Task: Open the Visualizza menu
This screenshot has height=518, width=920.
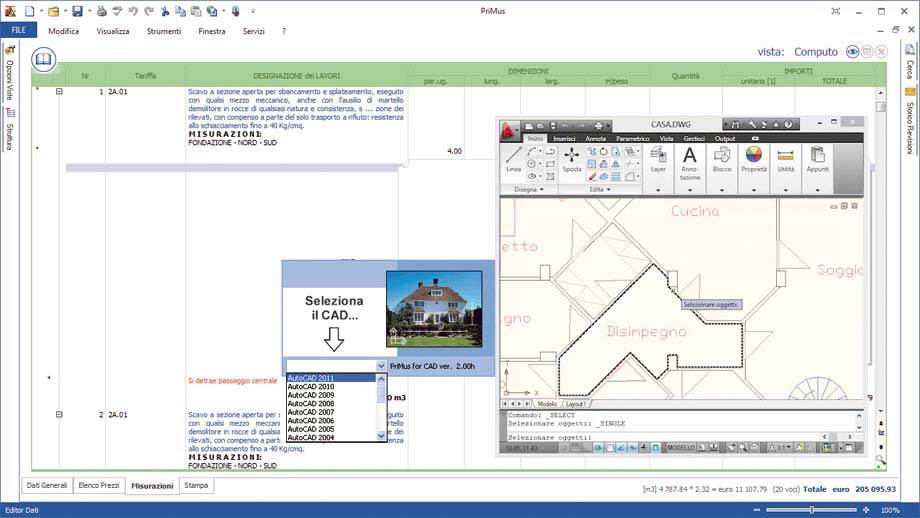Action: click(x=113, y=31)
